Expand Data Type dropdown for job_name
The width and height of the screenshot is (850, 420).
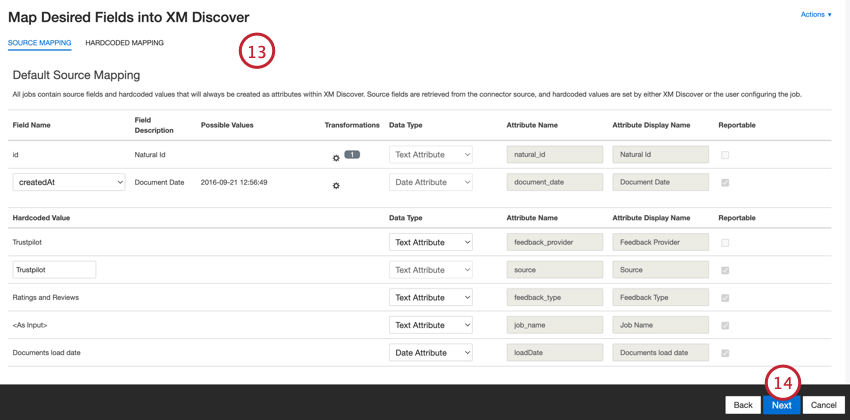[430, 325]
